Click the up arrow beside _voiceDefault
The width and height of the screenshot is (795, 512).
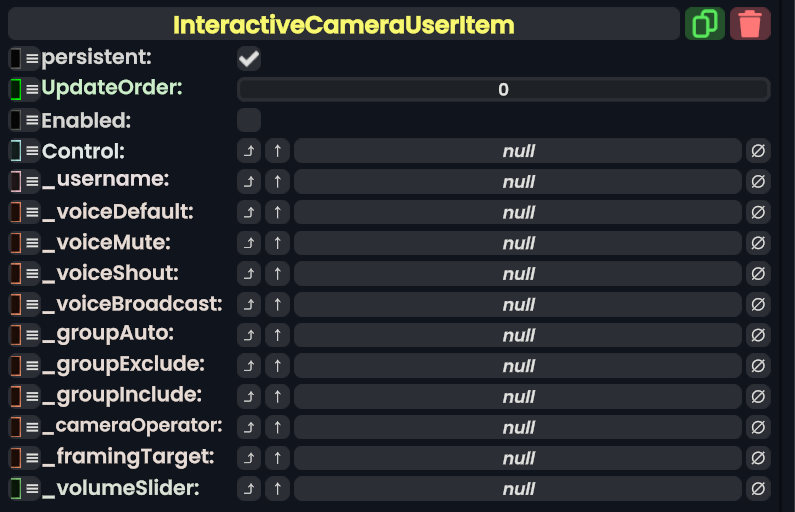coord(277,213)
